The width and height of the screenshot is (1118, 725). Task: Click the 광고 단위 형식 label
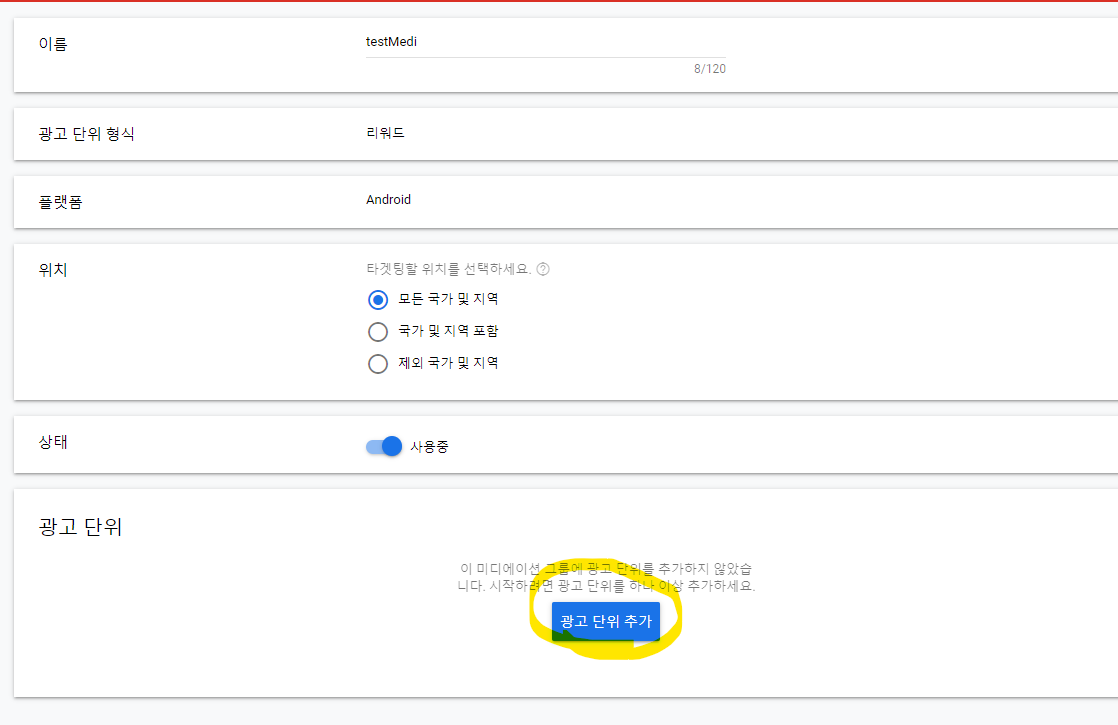click(86, 134)
